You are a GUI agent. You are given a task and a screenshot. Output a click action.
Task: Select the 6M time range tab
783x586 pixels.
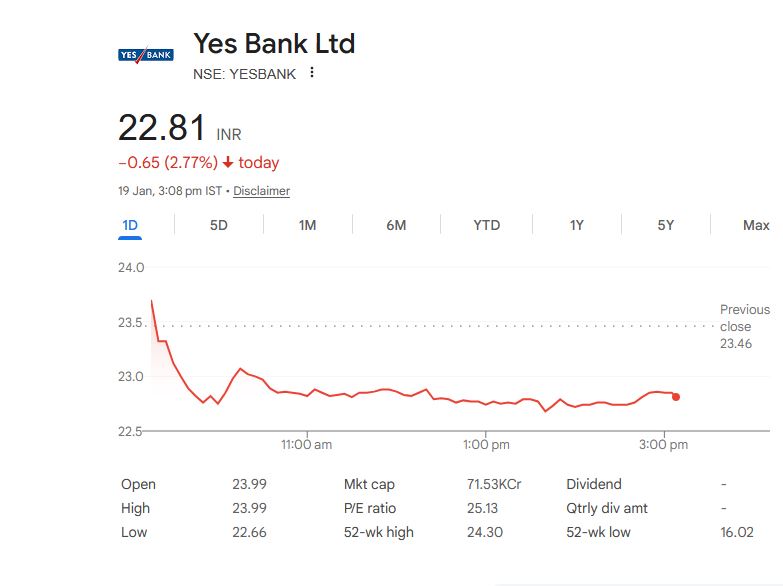click(396, 225)
